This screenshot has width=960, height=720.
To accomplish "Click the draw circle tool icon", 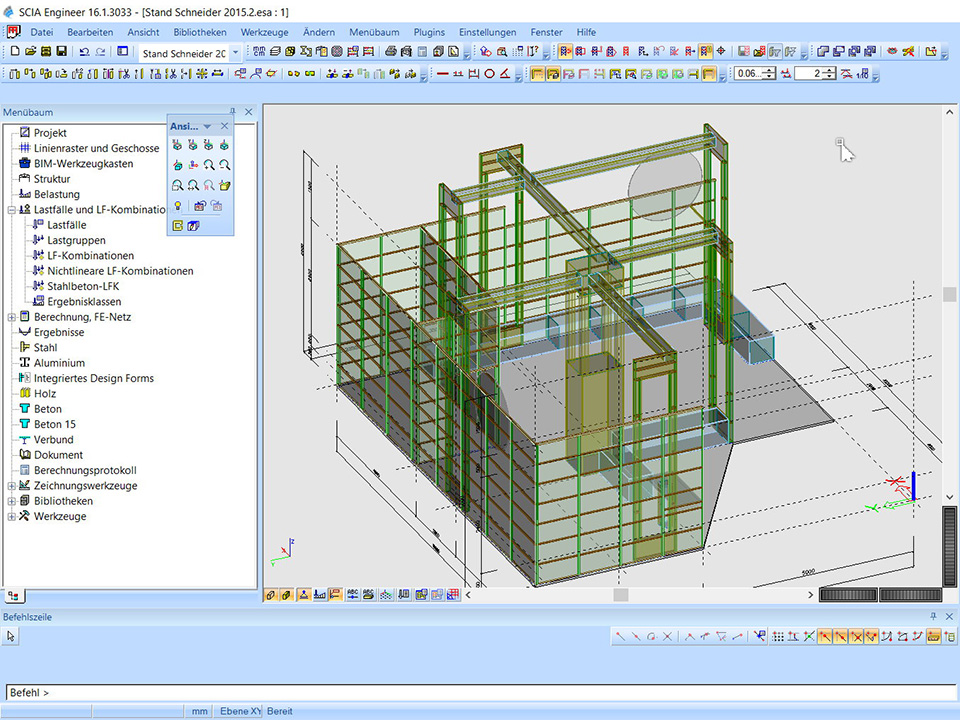I will pos(489,73).
